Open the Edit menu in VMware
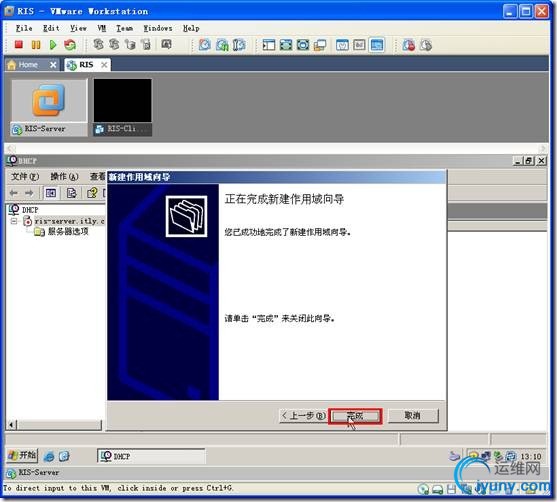The height and width of the screenshot is (502, 557). 51,28
